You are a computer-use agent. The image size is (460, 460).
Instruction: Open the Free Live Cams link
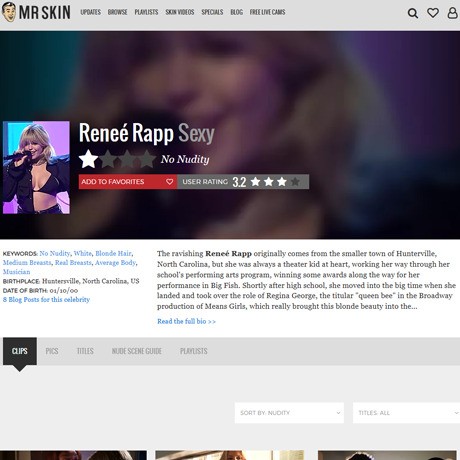coord(267,12)
